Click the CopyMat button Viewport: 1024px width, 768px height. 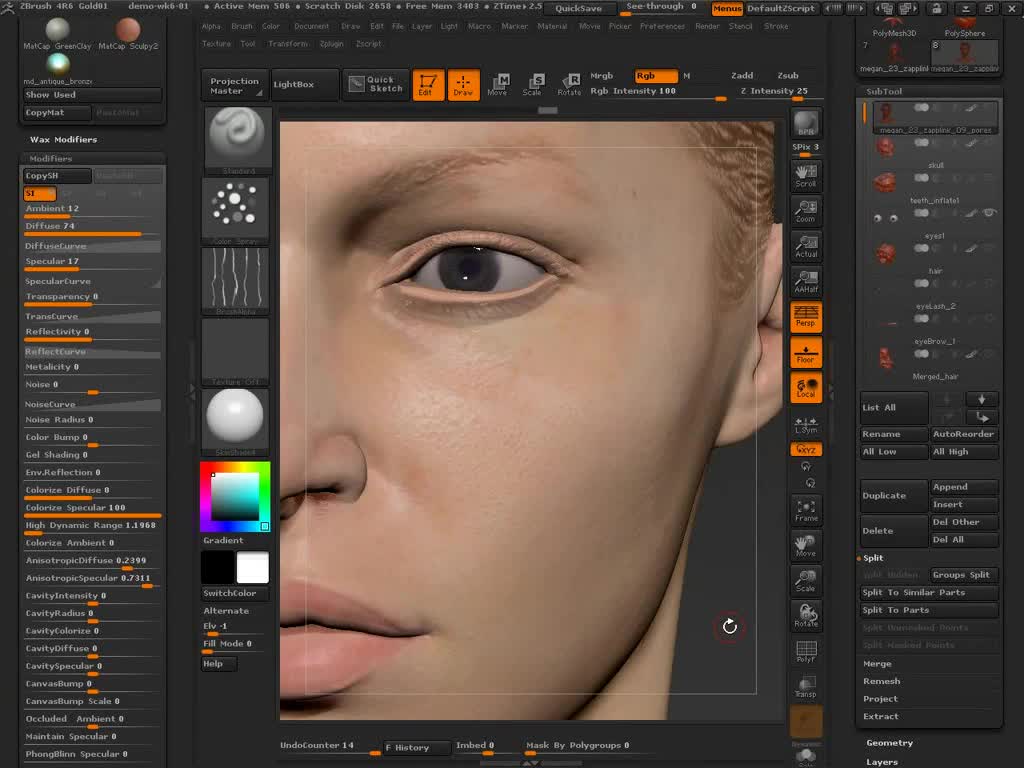coord(57,112)
